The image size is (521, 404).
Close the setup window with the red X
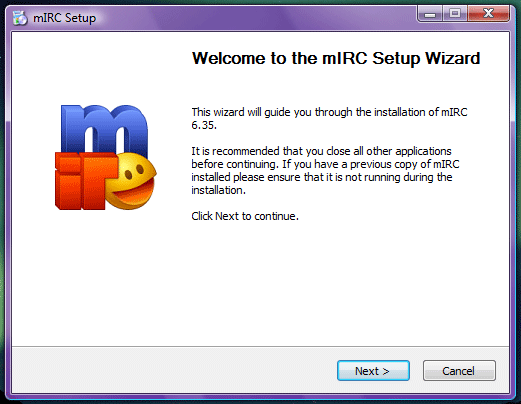click(x=488, y=14)
